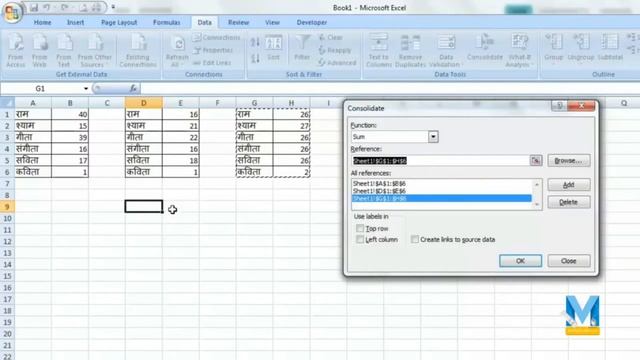Screen dimensions: 640x360
Task: Enable Left column labels checkbox
Action: 360,239
